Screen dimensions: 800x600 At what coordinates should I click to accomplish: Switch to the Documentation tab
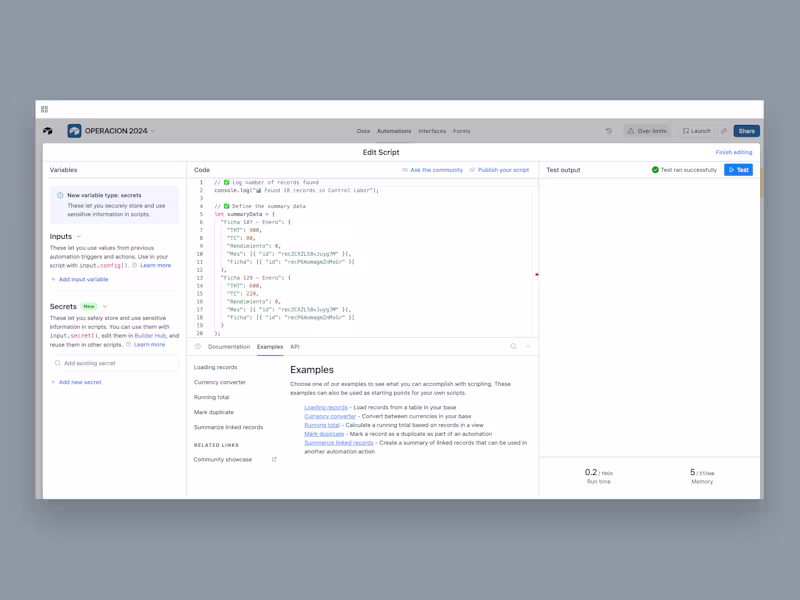click(229, 346)
